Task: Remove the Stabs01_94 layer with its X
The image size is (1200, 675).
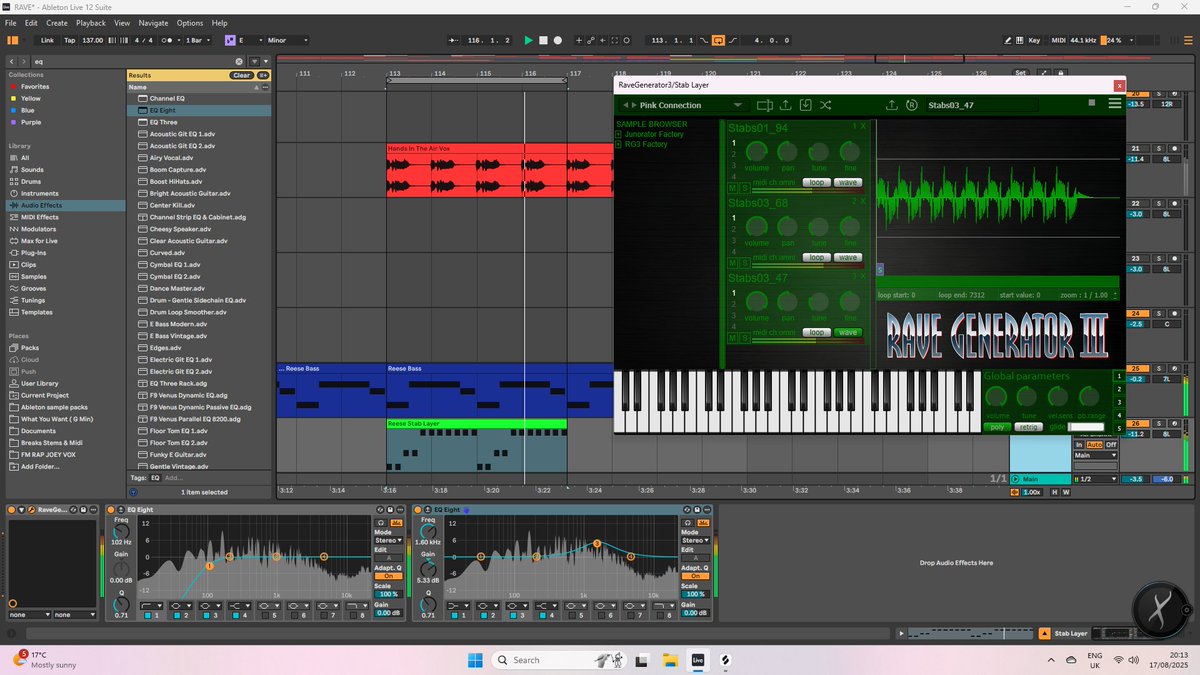Action: click(x=863, y=126)
